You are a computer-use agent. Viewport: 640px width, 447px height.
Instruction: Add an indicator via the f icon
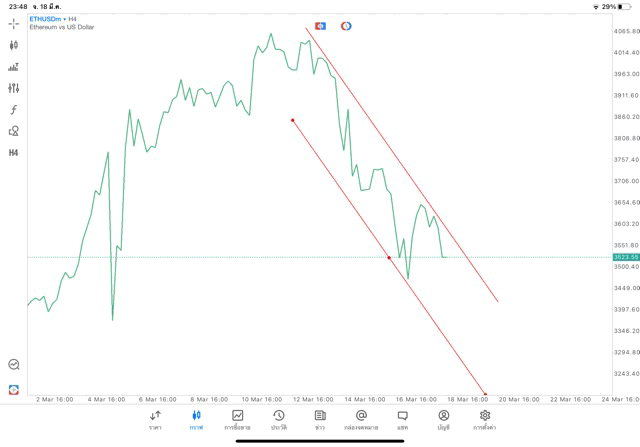[x=14, y=110]
